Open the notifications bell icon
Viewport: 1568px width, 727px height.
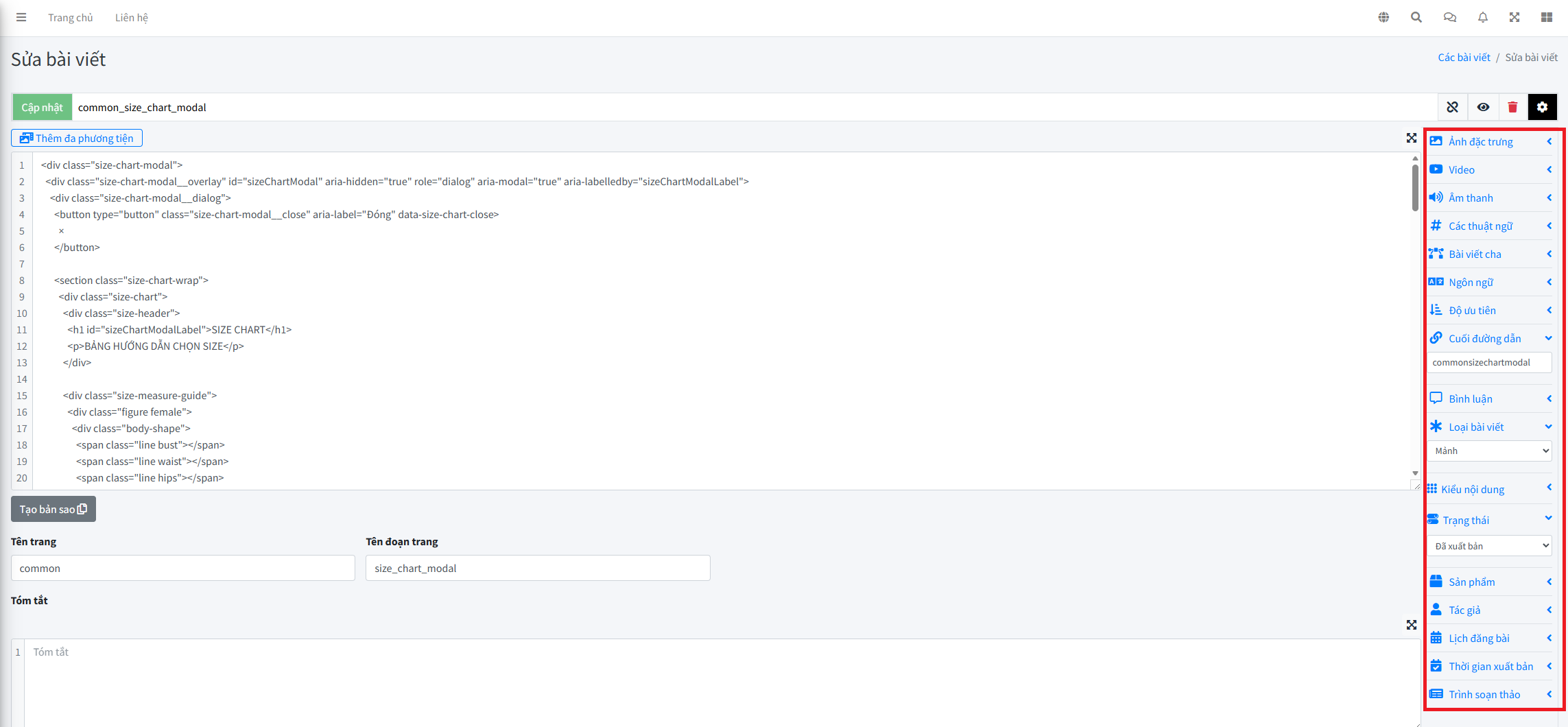click(x=1482, y=17)
